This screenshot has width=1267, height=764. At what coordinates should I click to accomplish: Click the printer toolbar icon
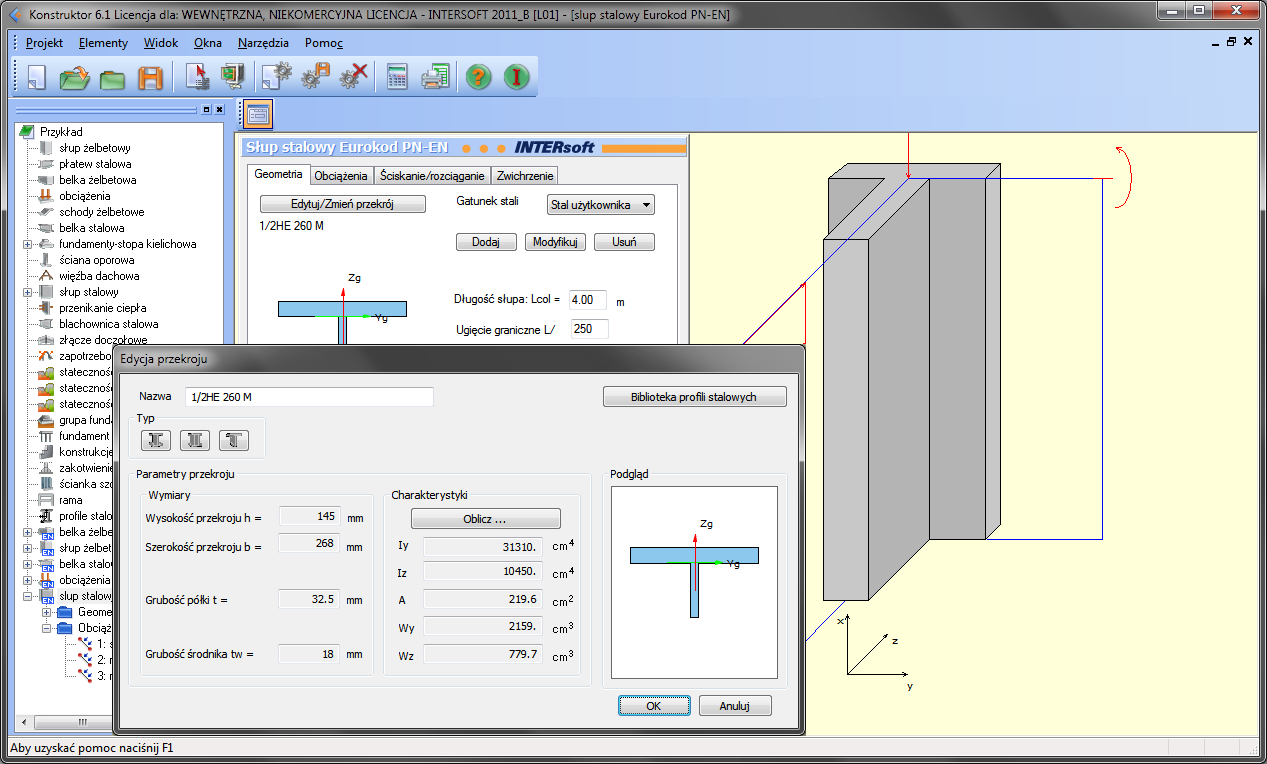[x=436, y=77]
